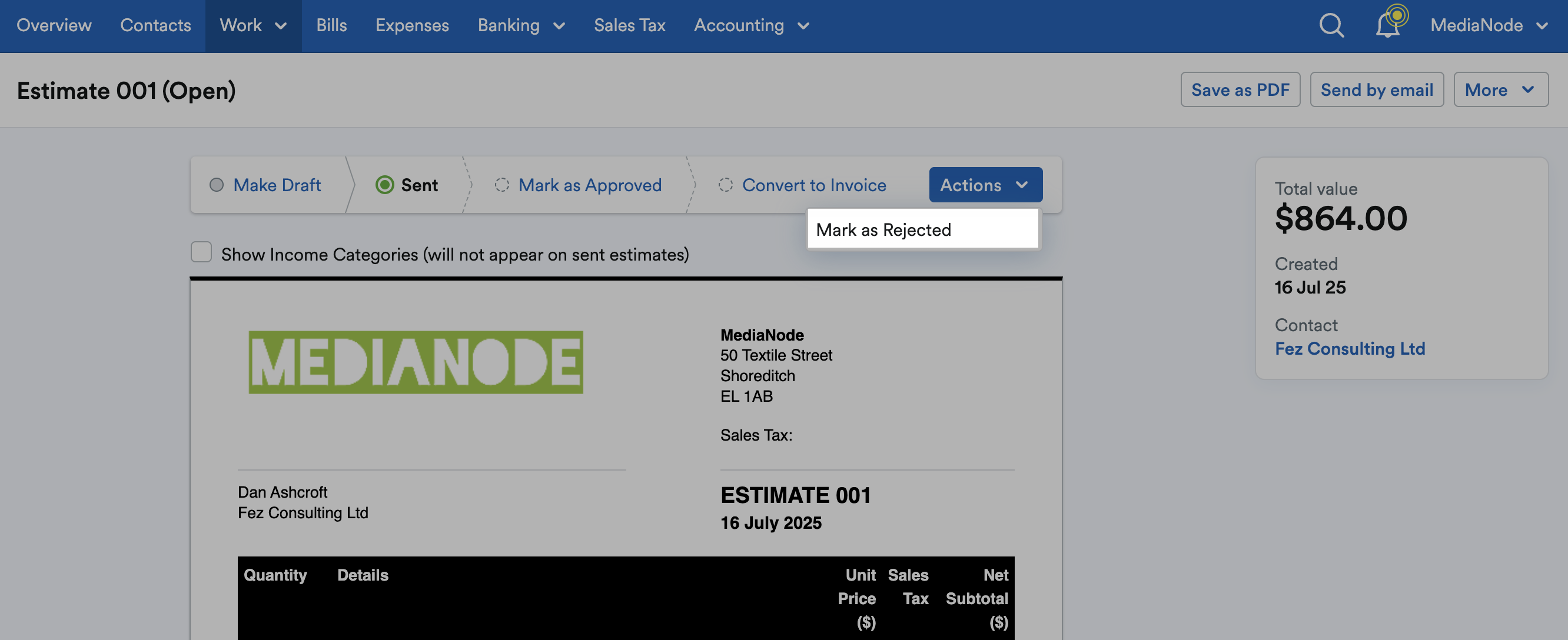Select the Make Draft status step
This screenshot has width=1568, height=640.
(266, 185)
